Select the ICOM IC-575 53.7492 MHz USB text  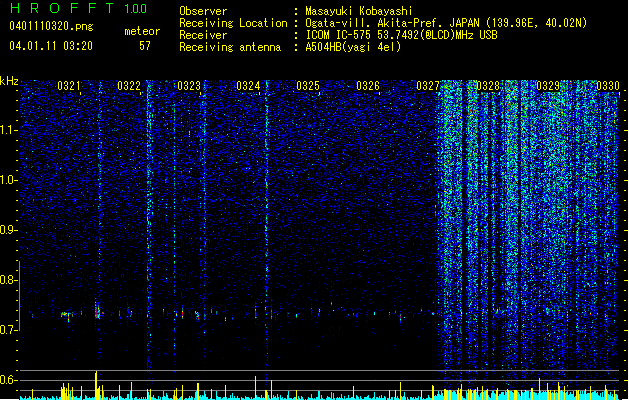click(x=401, y=35)
